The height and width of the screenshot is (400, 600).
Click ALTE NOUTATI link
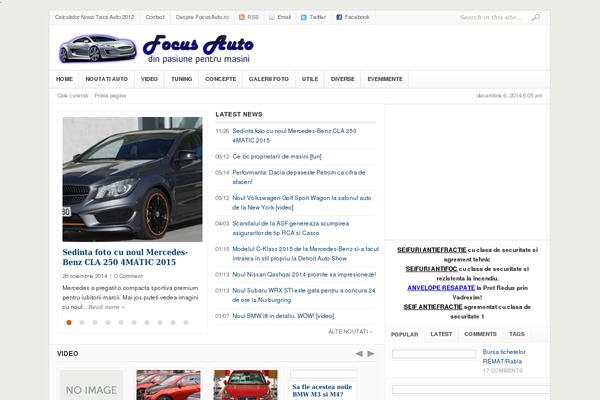[350, 331]
